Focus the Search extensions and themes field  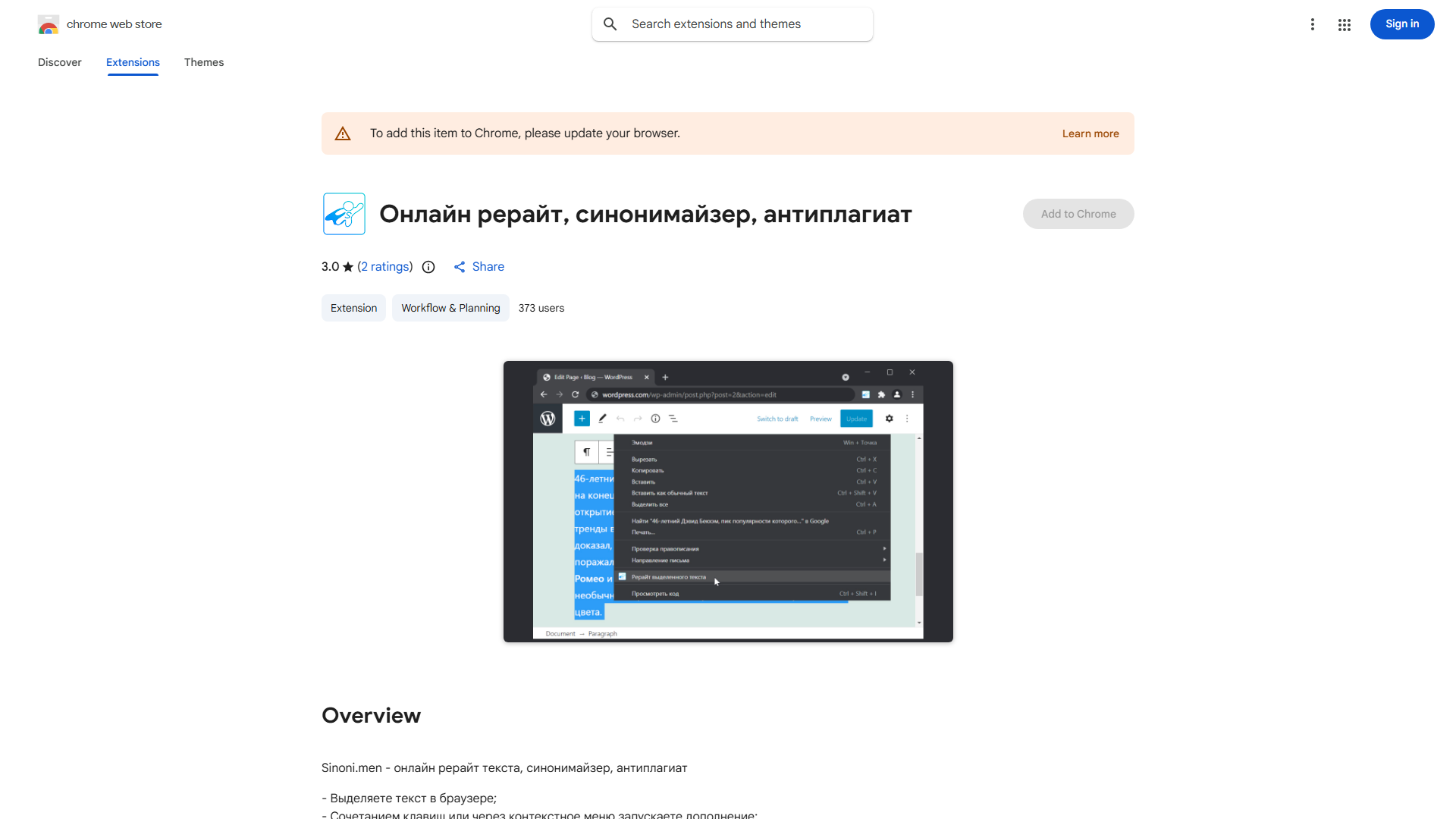(x=743, y=24)
